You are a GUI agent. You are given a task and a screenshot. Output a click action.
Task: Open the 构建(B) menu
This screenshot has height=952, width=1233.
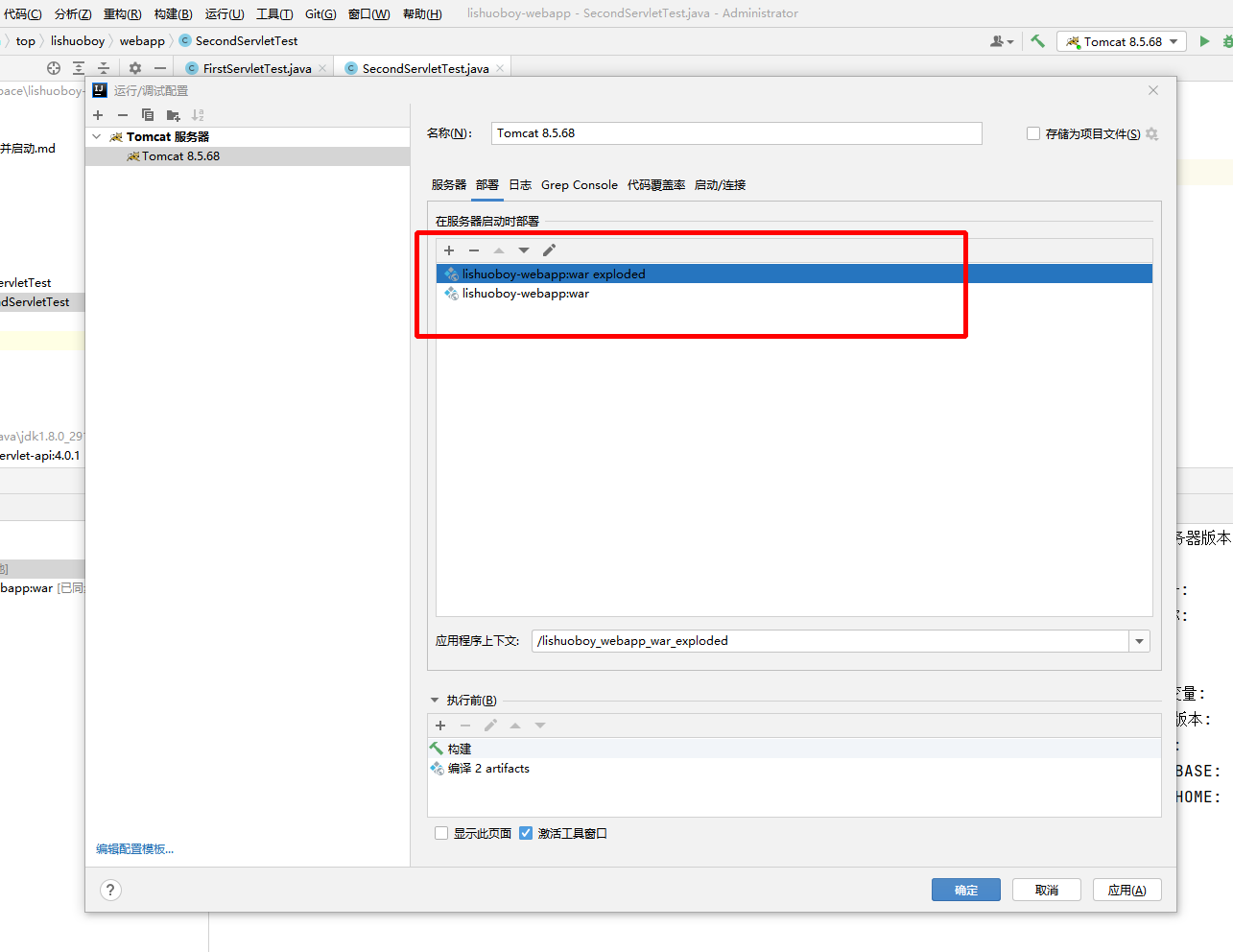pos(173,13)
